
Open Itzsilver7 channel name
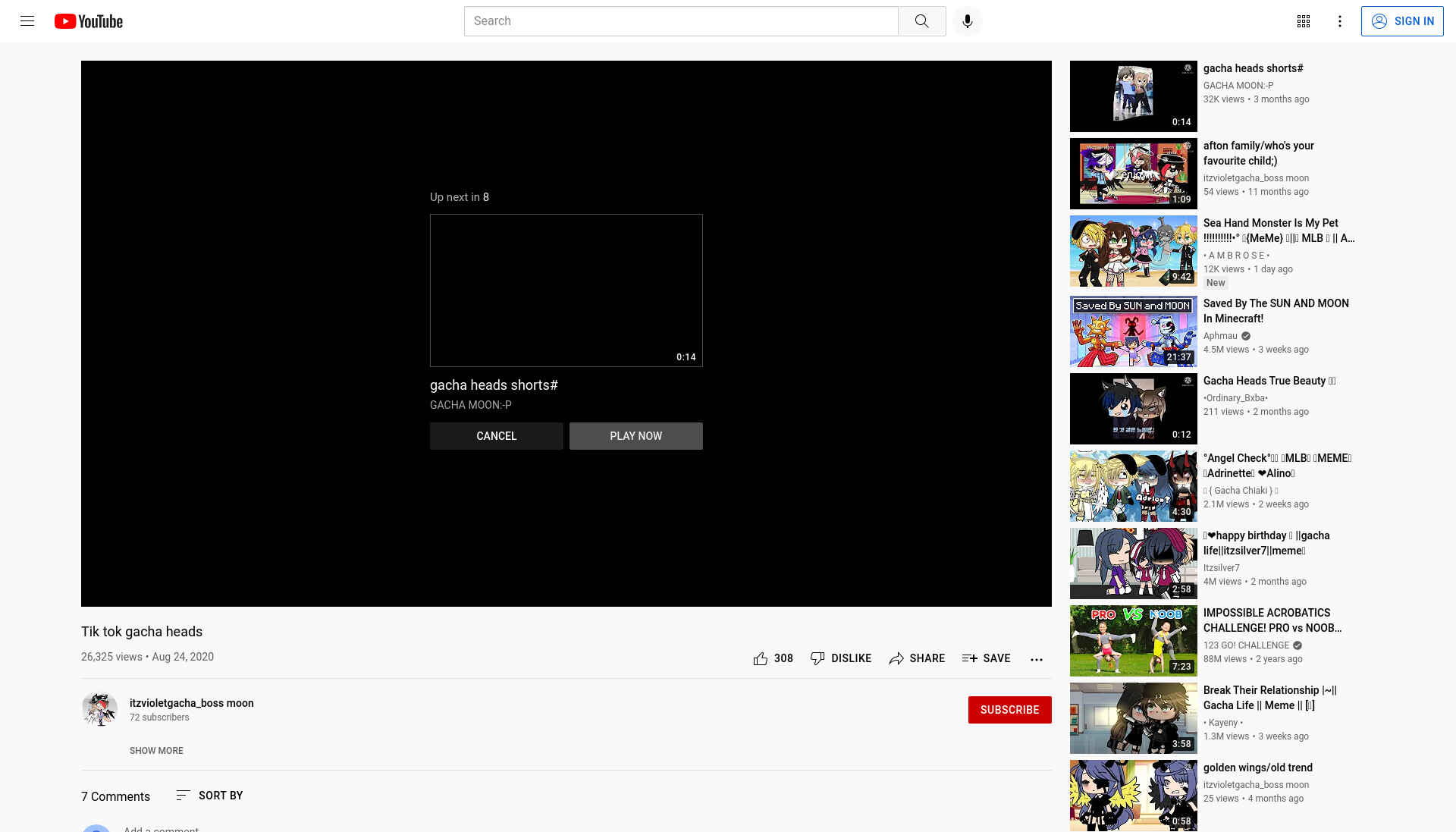pyautogui.click(x=1222, y=568)
